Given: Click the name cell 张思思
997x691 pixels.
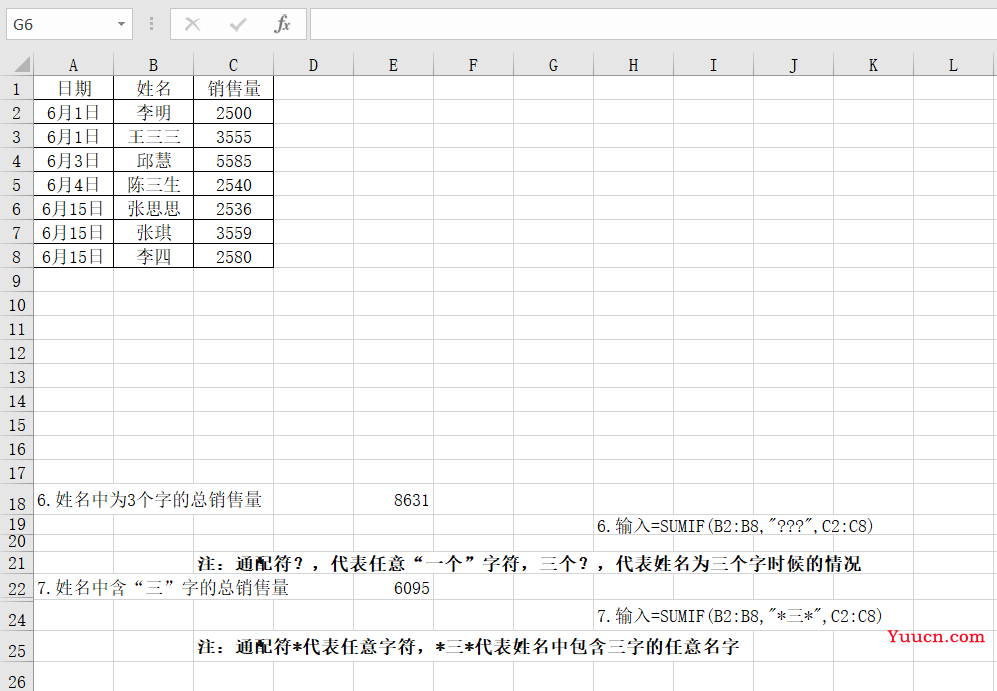Looking at the screenshot, I should coord(153,209).
